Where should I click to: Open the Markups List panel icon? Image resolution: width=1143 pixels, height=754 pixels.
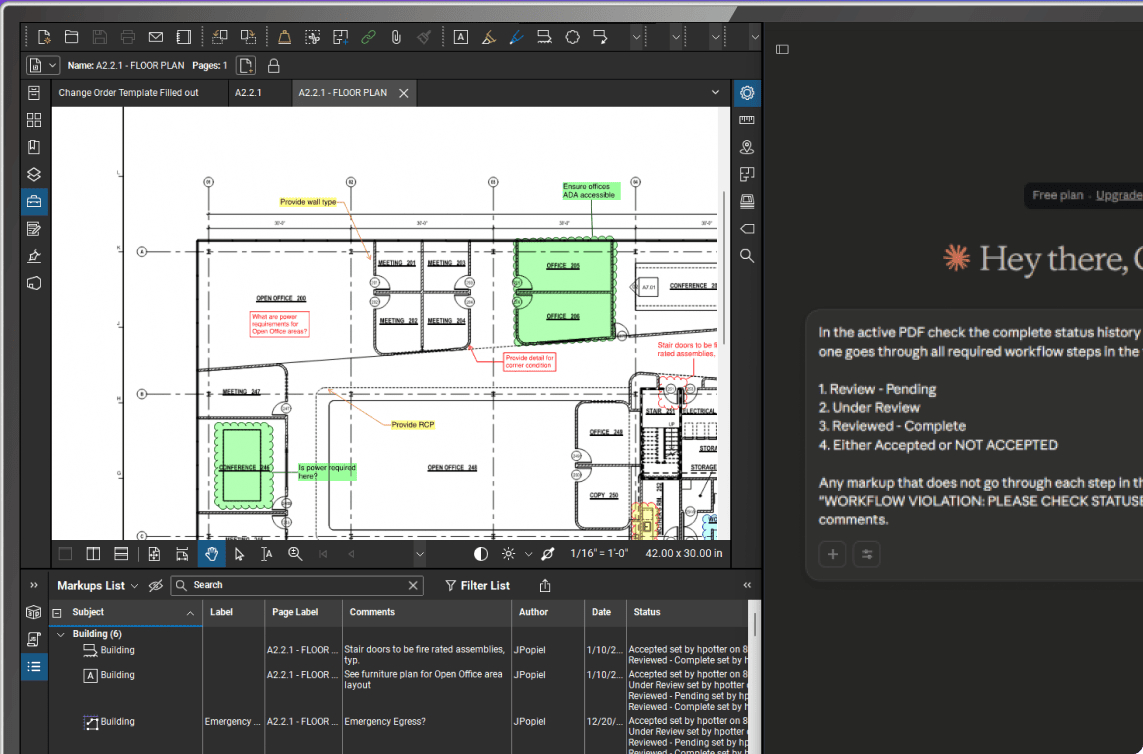tap(34, 666)
